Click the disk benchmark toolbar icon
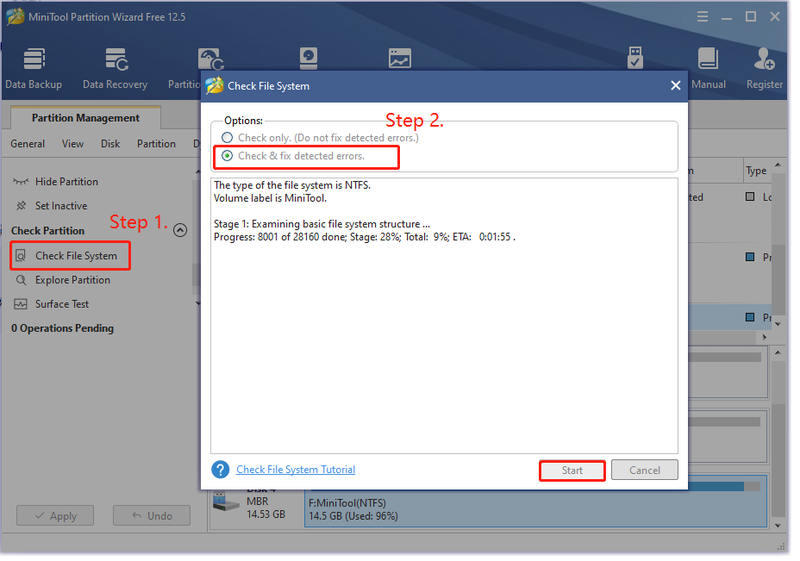 pyautogui.click(x=309, y=59)
